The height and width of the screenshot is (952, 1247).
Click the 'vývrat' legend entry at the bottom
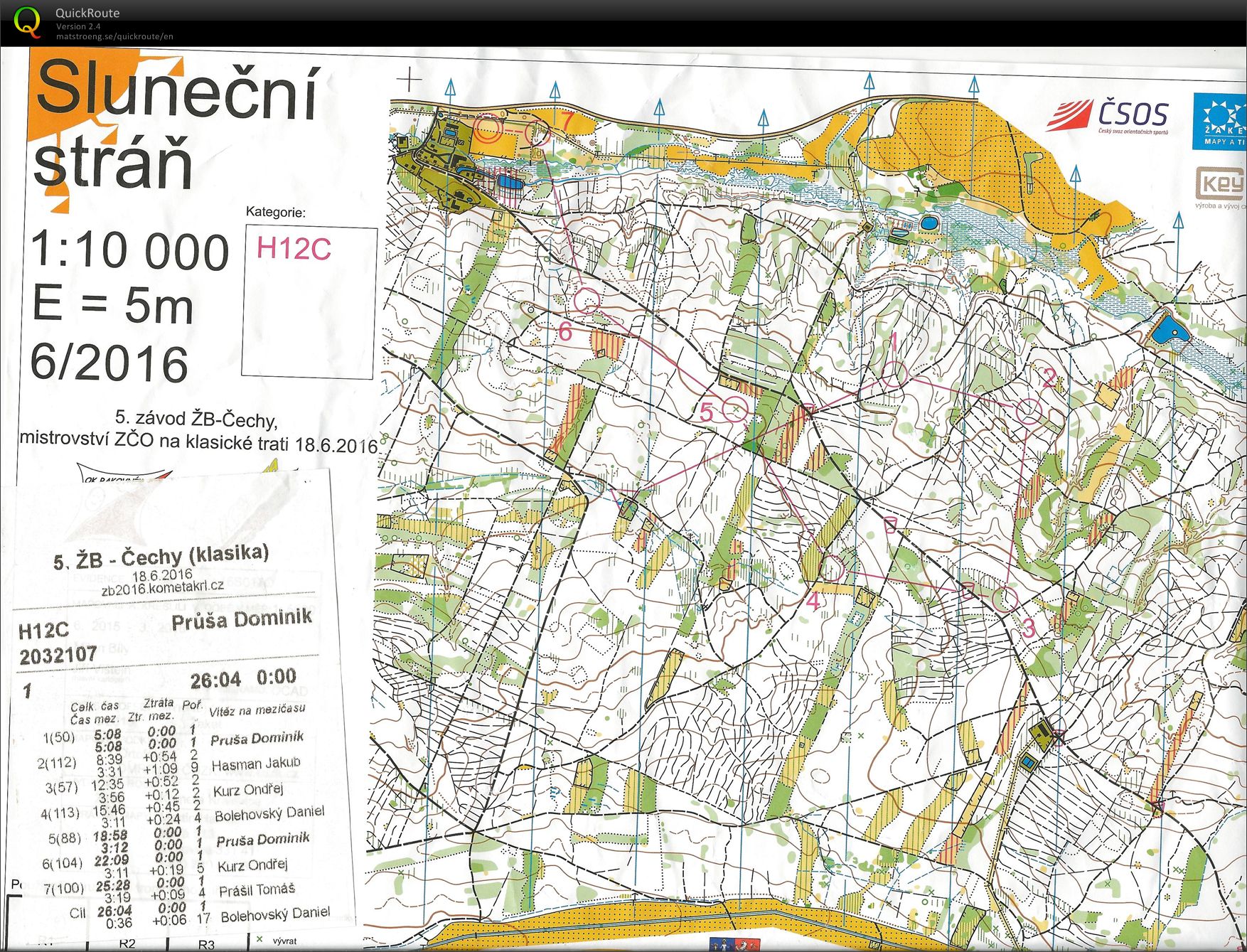click(x=284, y=941)
